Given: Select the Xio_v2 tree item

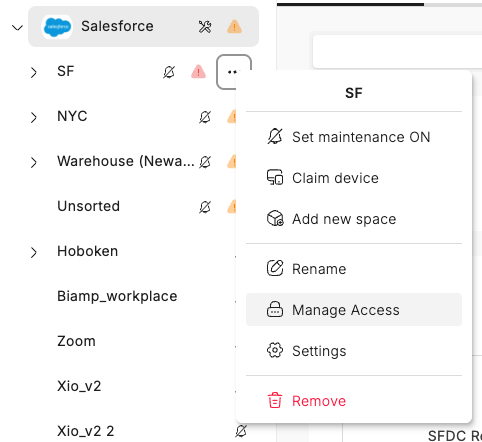Looking at the screenshot, I should (x=79, y=386).
